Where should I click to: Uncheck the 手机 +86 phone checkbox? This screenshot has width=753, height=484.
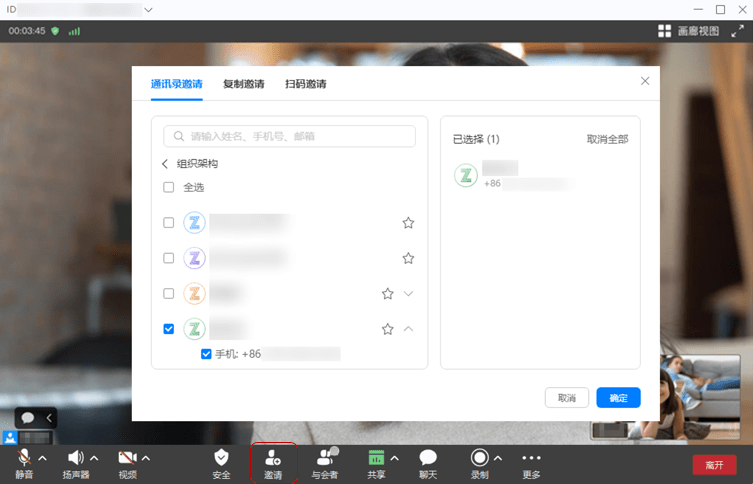coord(206,354)
